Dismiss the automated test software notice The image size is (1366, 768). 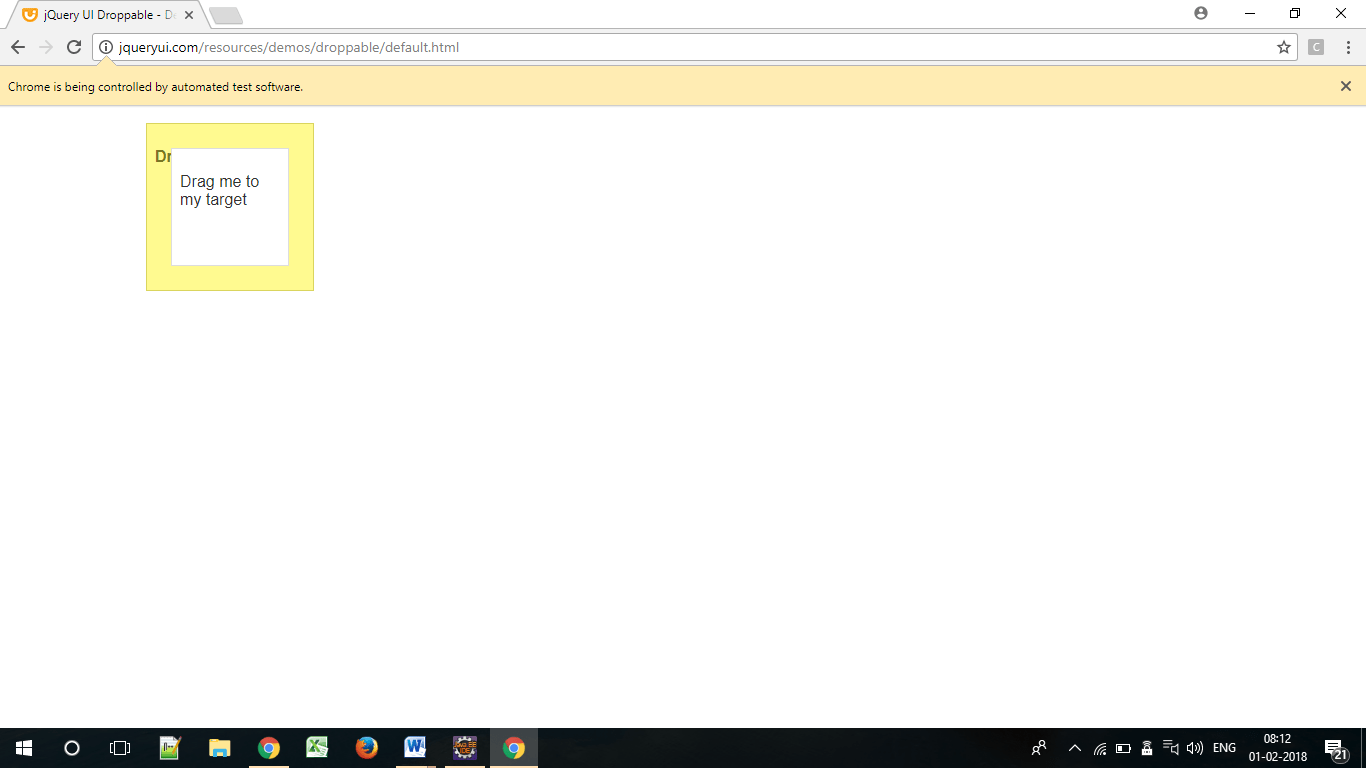click(x=1345, y=86)
